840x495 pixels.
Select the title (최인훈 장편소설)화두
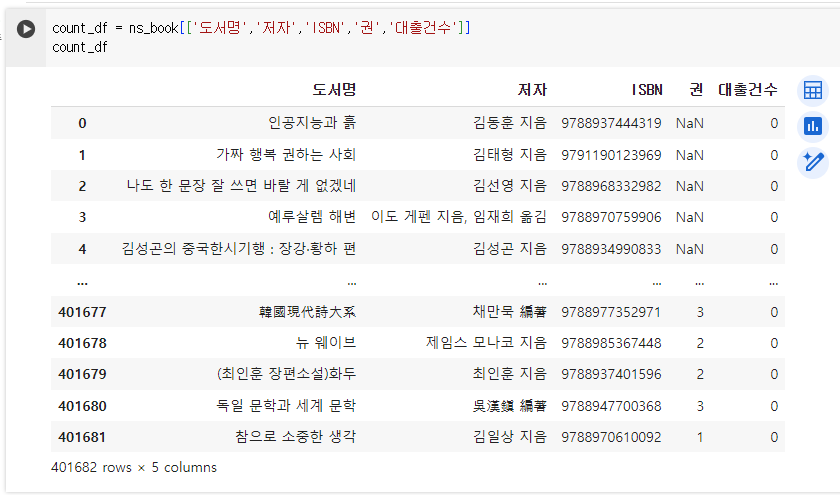(x=287, y=374)
